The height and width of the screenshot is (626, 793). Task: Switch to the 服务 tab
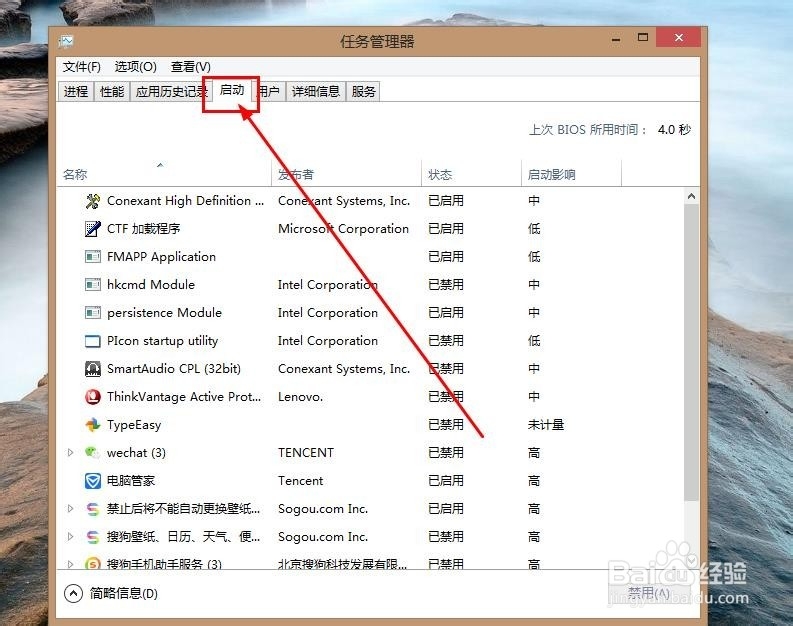click(x=363, y=92)
